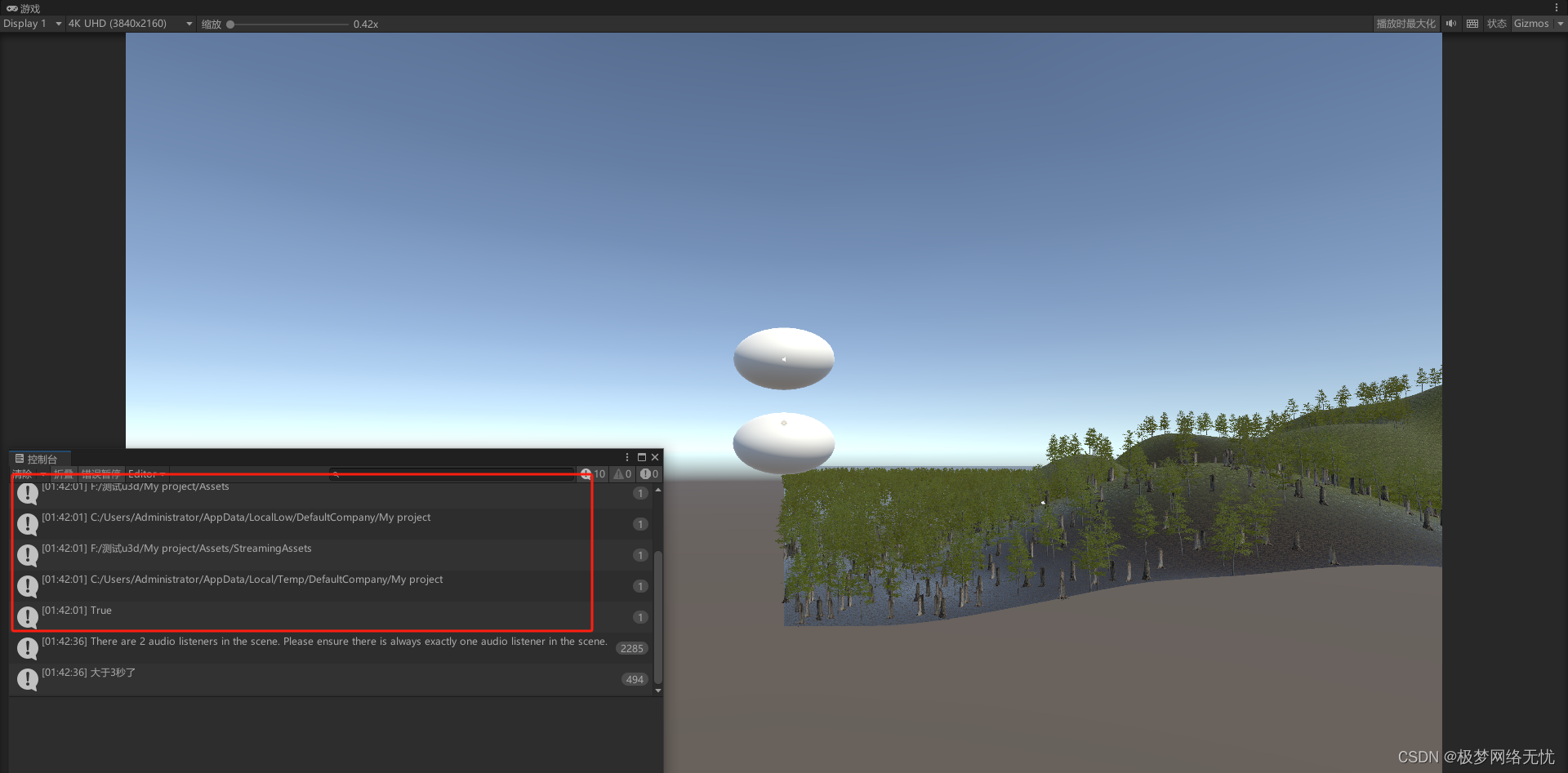1568x773 pixels.
Task: Toggle 错误暂停 error pause in Console
Action: (101, 474)
